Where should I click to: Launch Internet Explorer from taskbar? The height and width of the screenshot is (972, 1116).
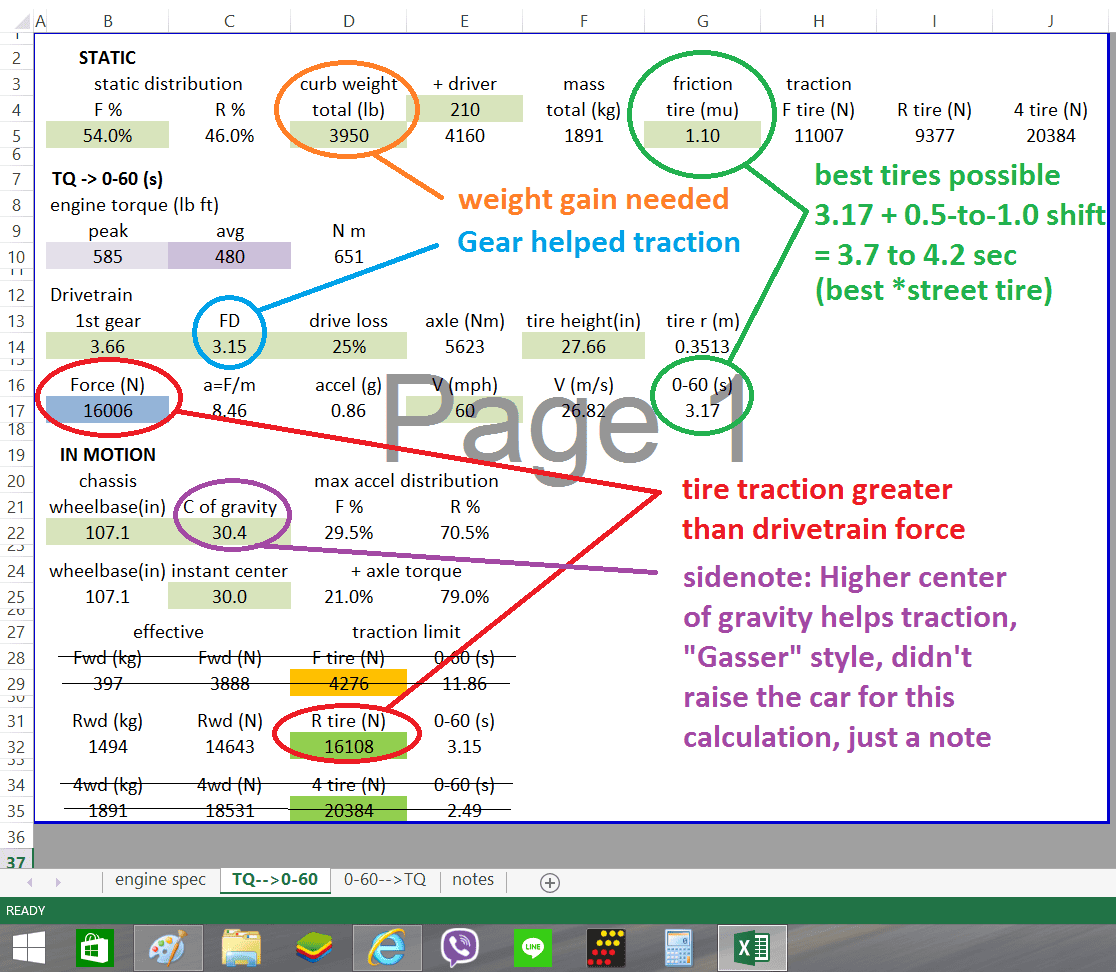pyautogui.click(x=387, y=948)
